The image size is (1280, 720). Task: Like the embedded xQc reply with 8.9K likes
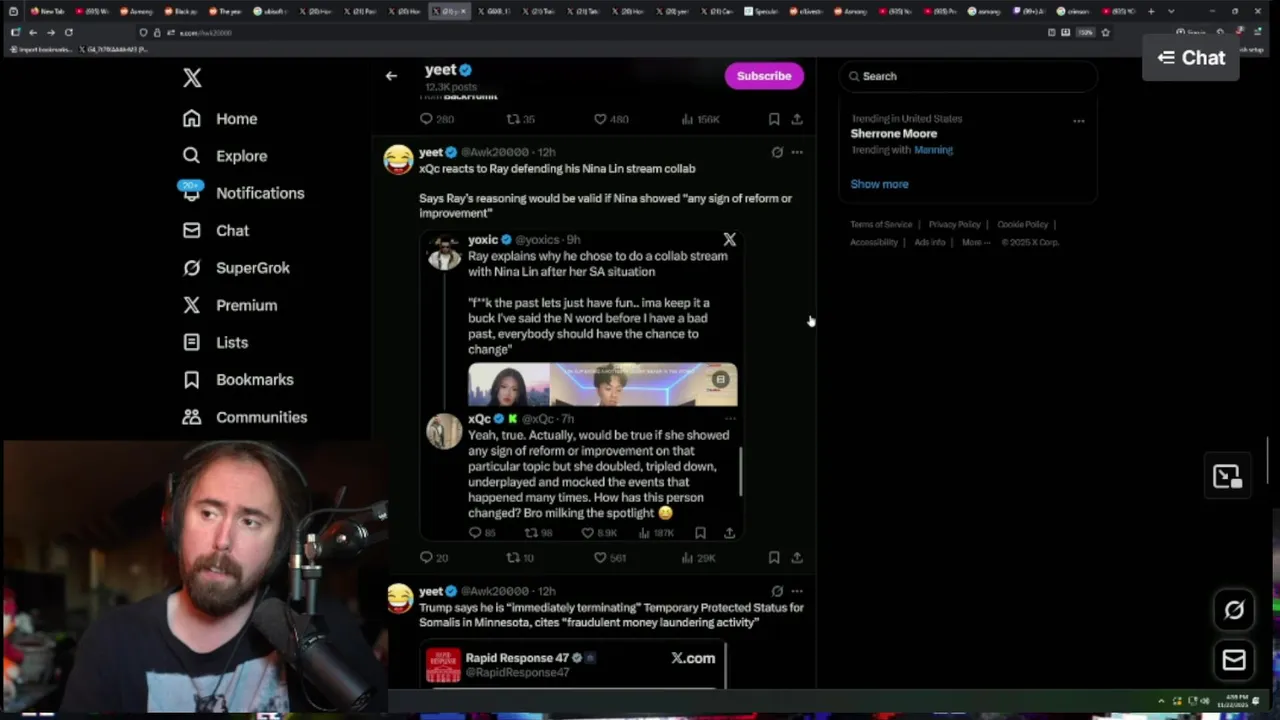click(600, 533)
